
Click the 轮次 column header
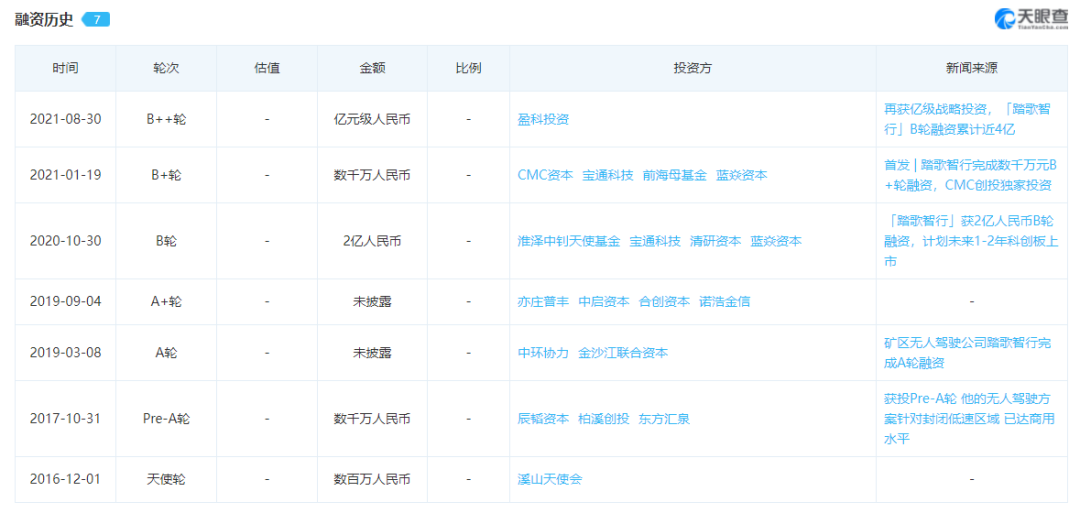click(166, 68)
